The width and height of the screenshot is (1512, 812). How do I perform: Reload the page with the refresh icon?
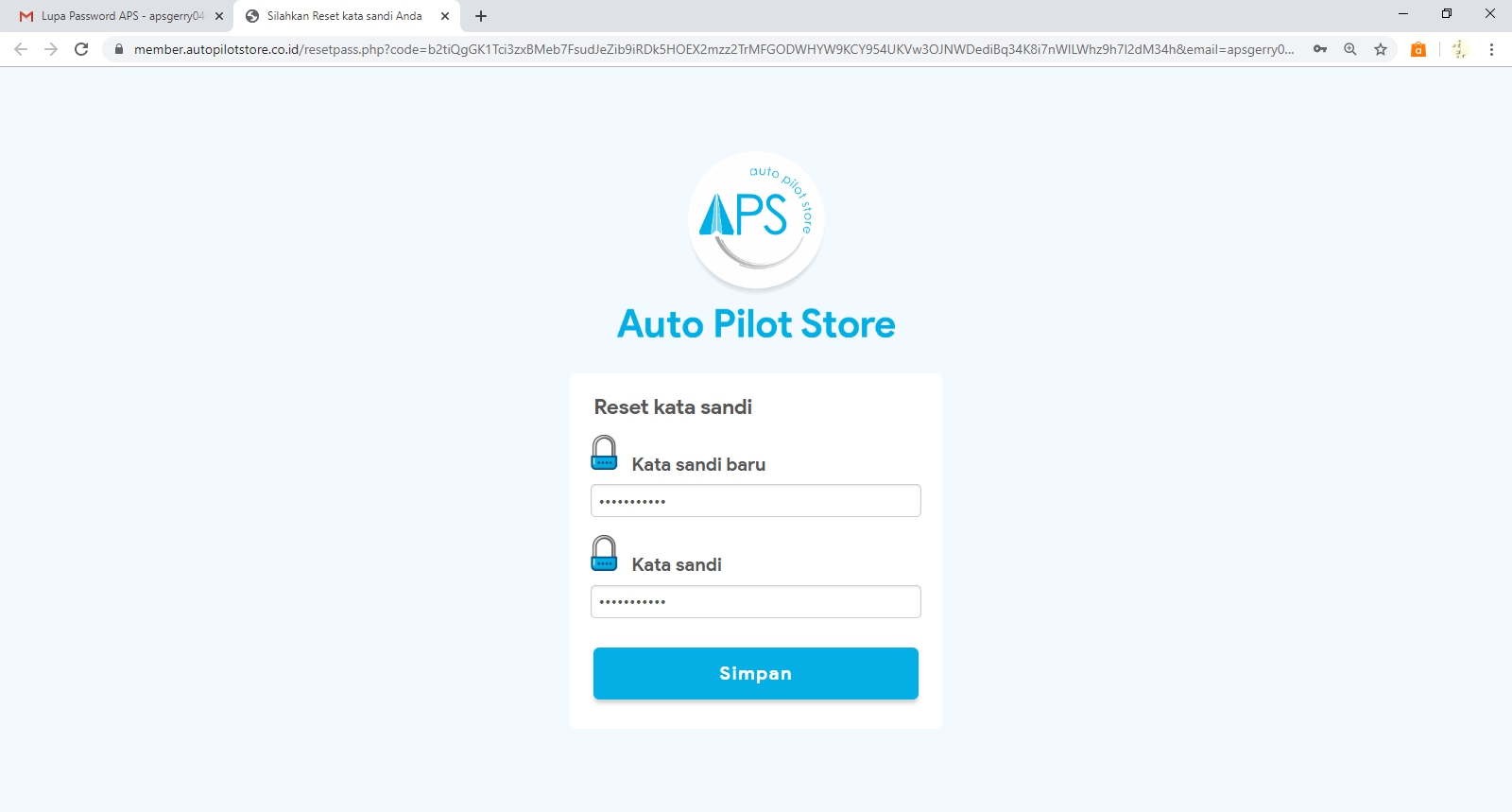[x=81, y=49]
